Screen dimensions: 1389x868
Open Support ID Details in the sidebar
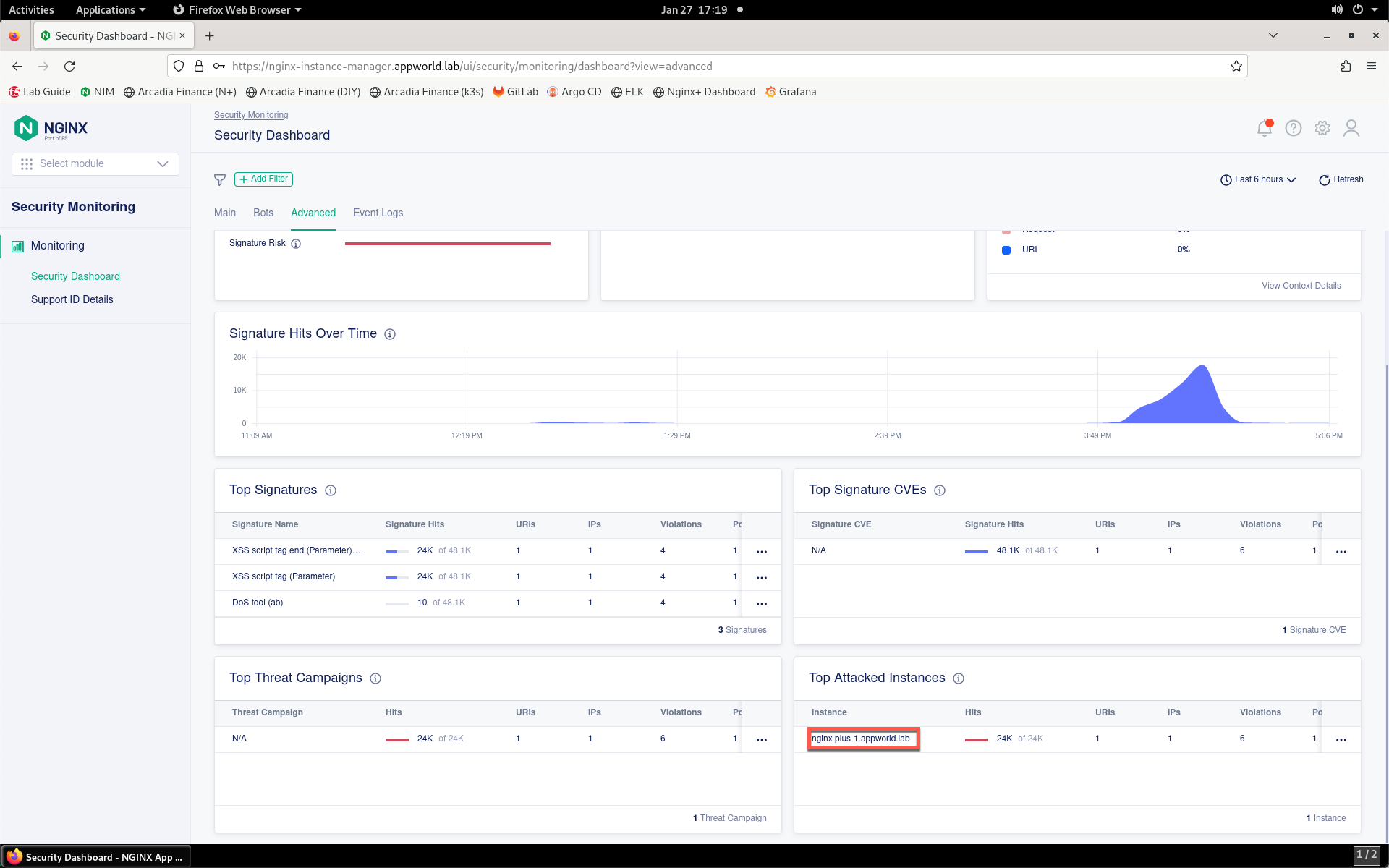[x=72, y=299]
